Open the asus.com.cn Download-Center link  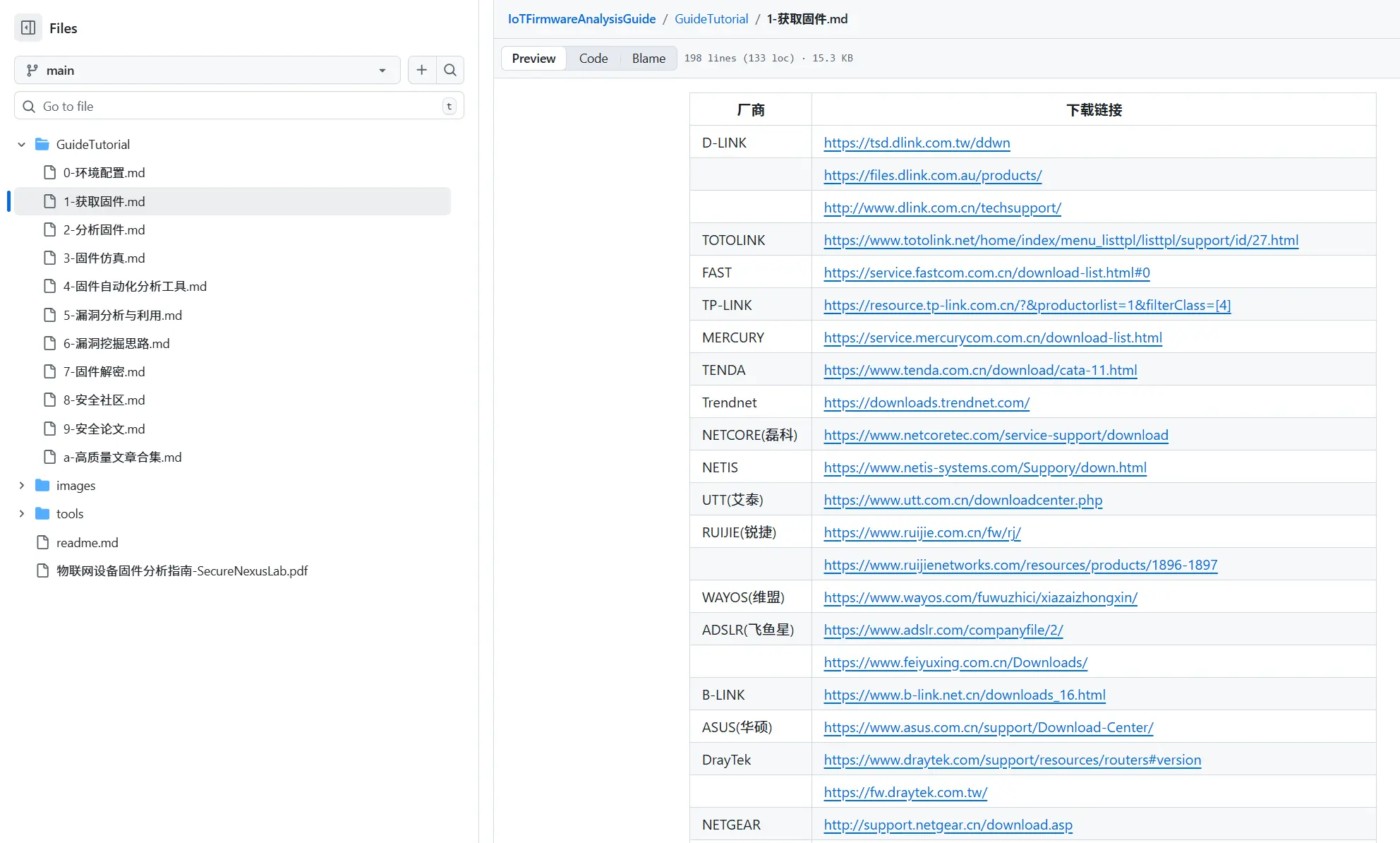click(x=989, y=727)
